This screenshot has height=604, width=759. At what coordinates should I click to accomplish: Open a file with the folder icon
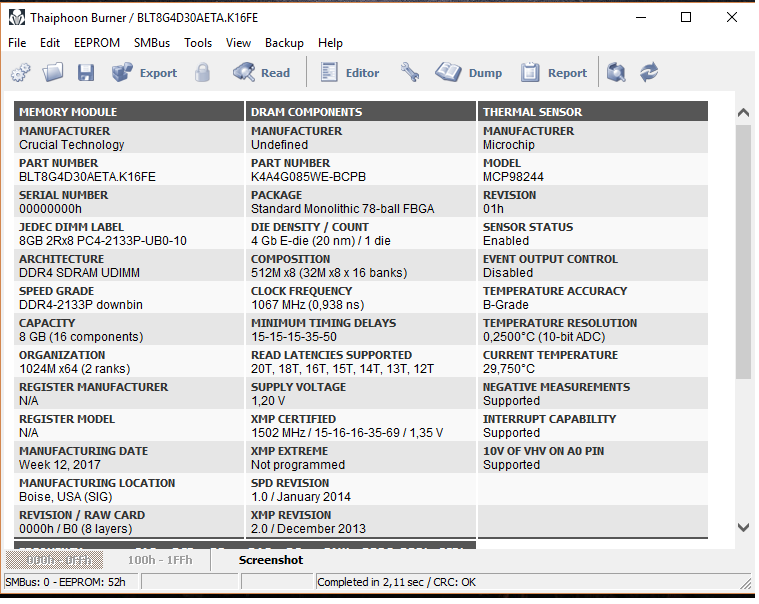pyautogui.click(x=53, y=73)
